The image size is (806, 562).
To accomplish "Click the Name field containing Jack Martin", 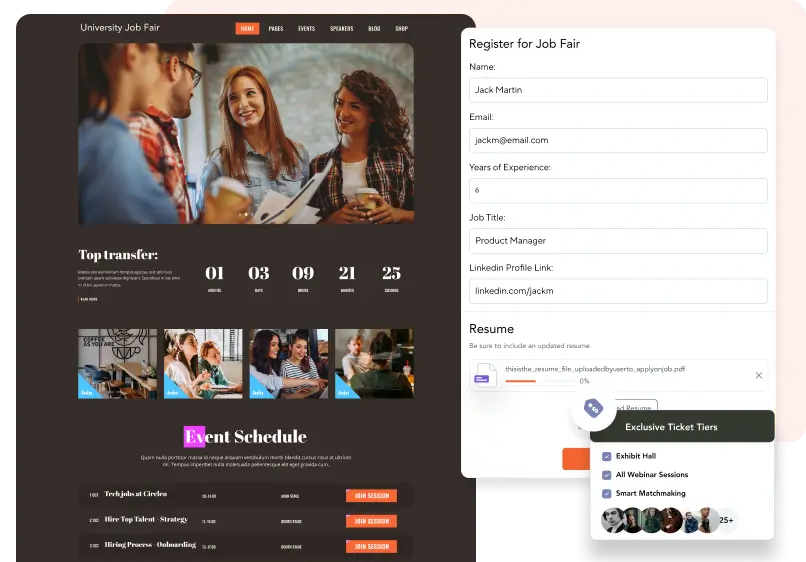I will click(618, 90).
